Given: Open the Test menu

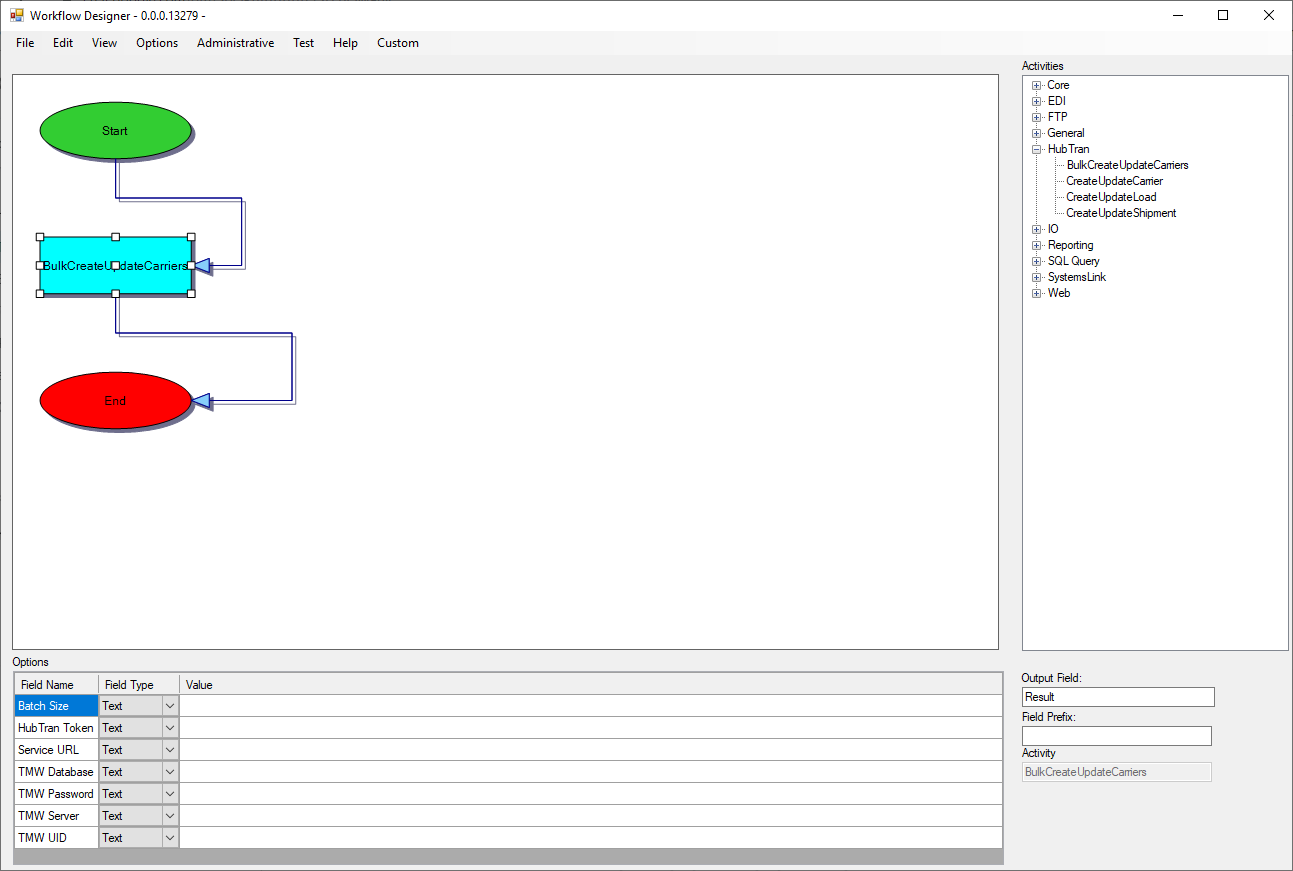Looking at the screenshot, I should pos(303,43).
